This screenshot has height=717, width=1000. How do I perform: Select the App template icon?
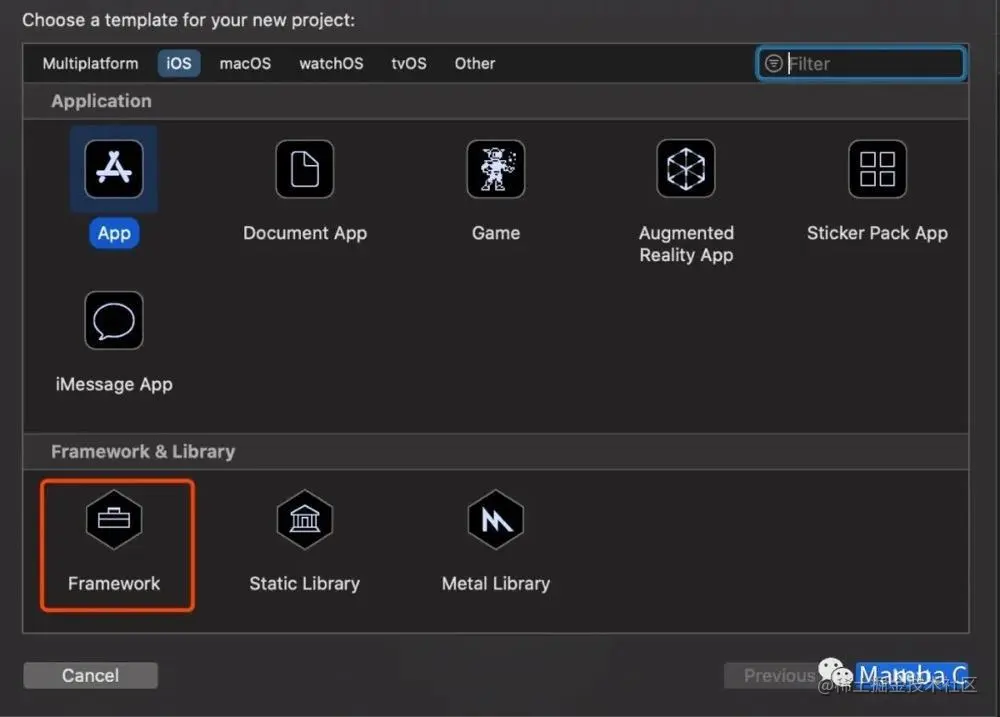[114, 169]
